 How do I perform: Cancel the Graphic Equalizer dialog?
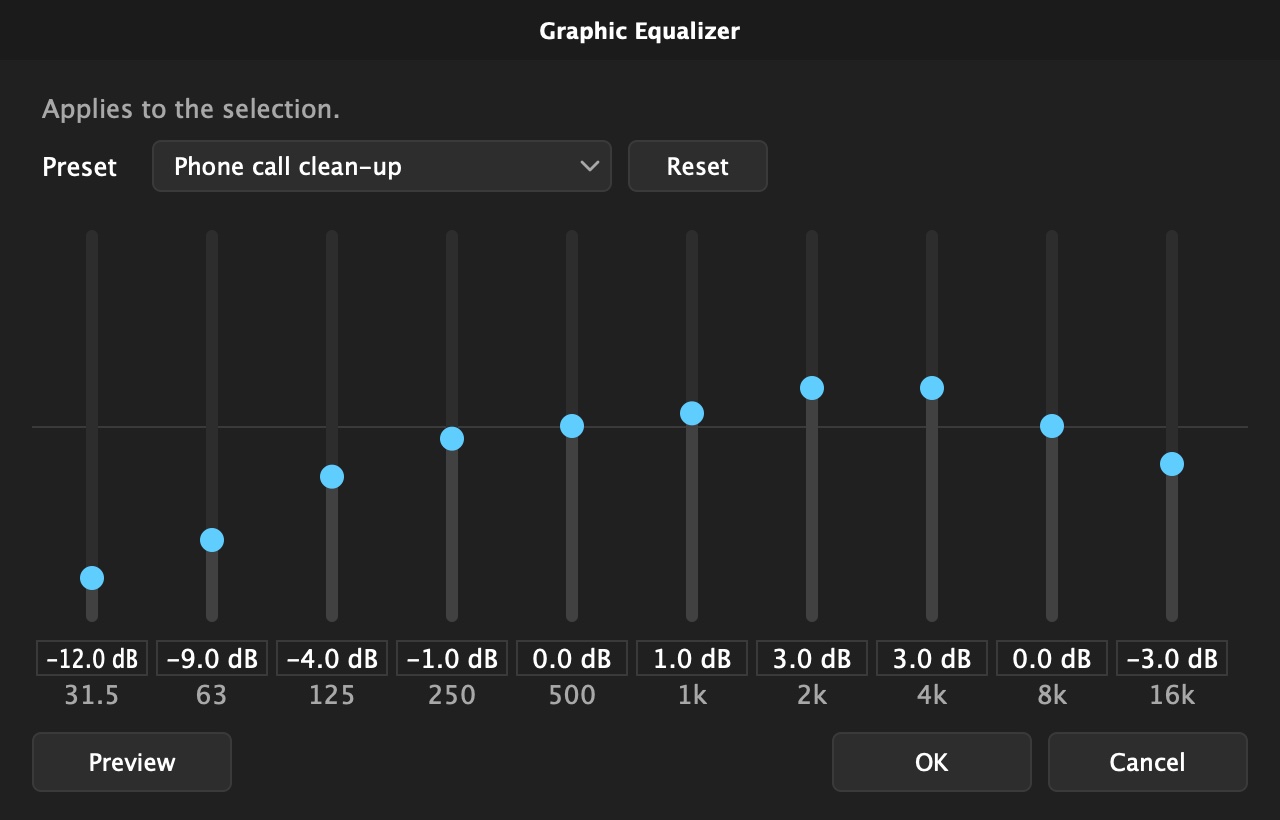1147,762
